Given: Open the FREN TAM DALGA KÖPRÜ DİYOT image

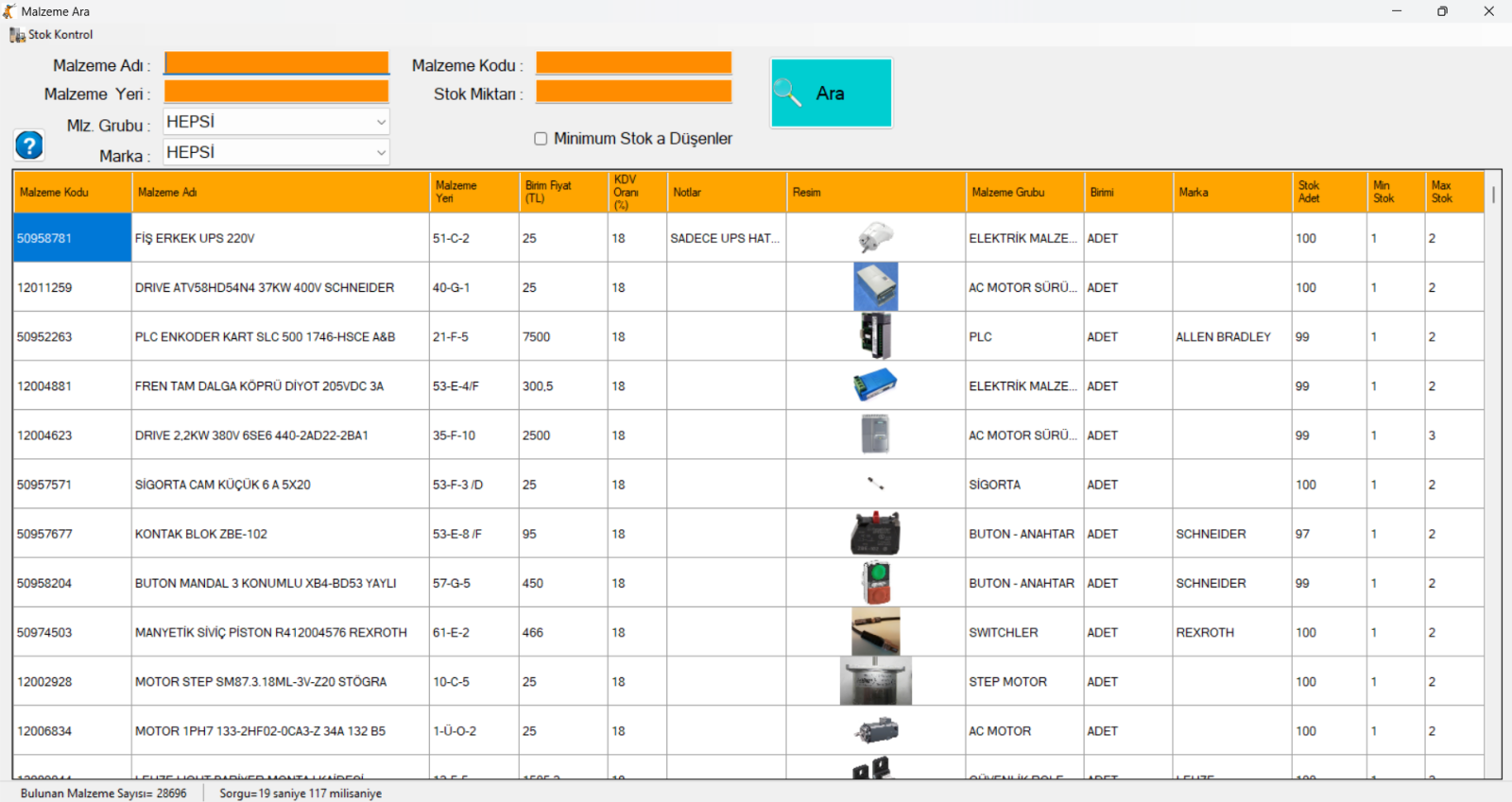Looking at the screenshot, I should [x=876, y=385].
